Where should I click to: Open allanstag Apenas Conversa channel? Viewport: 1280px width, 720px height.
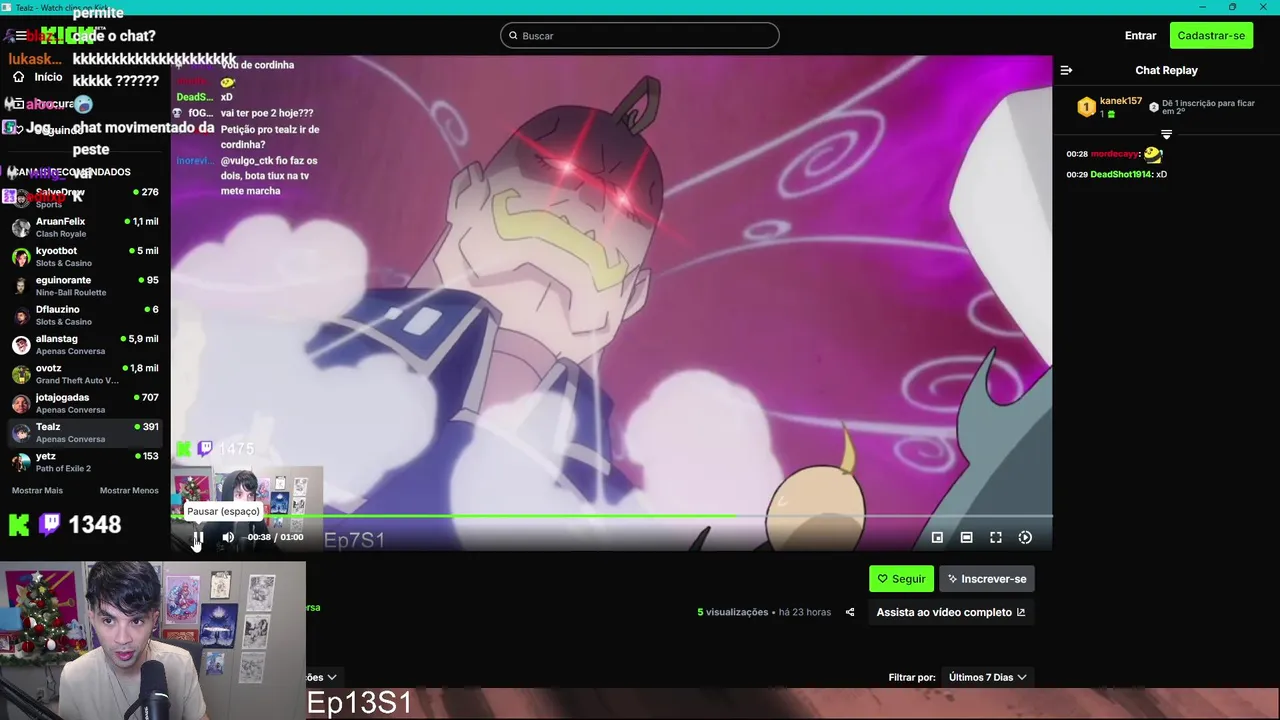(x=85, y=345)
